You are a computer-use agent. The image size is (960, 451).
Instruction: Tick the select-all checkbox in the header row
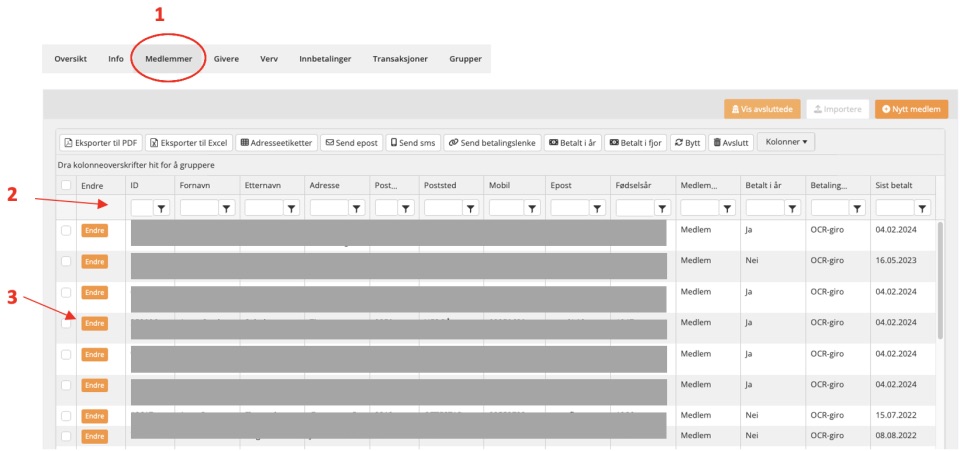[x=66, y=185]
